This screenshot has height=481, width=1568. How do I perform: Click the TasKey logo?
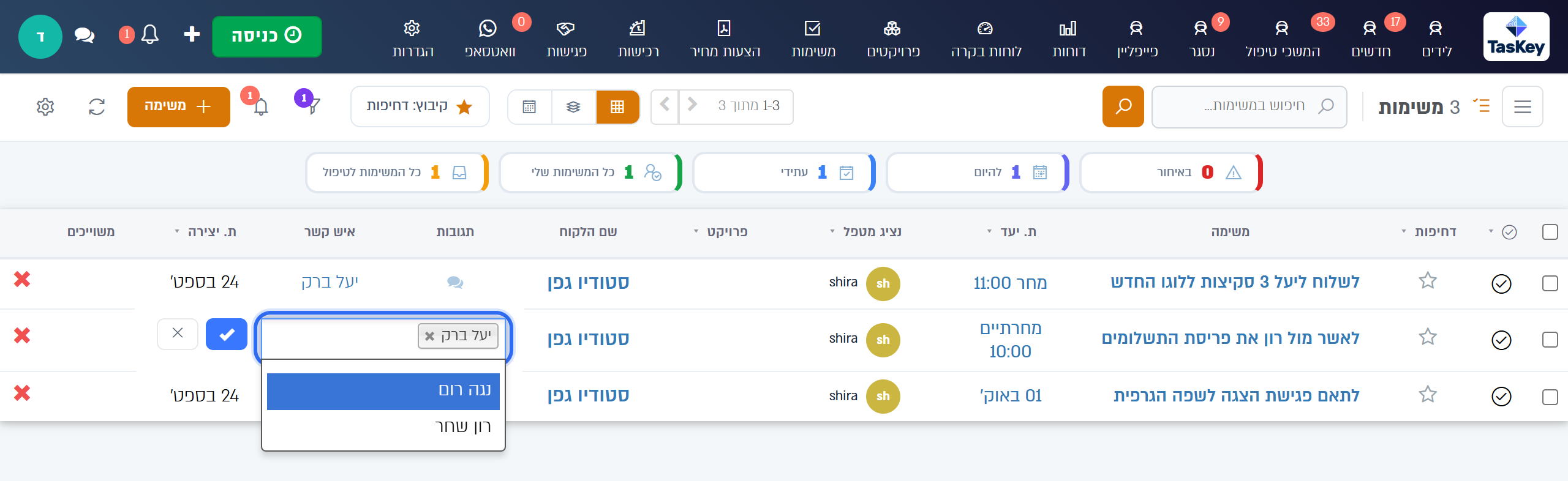coord(1516,37)
